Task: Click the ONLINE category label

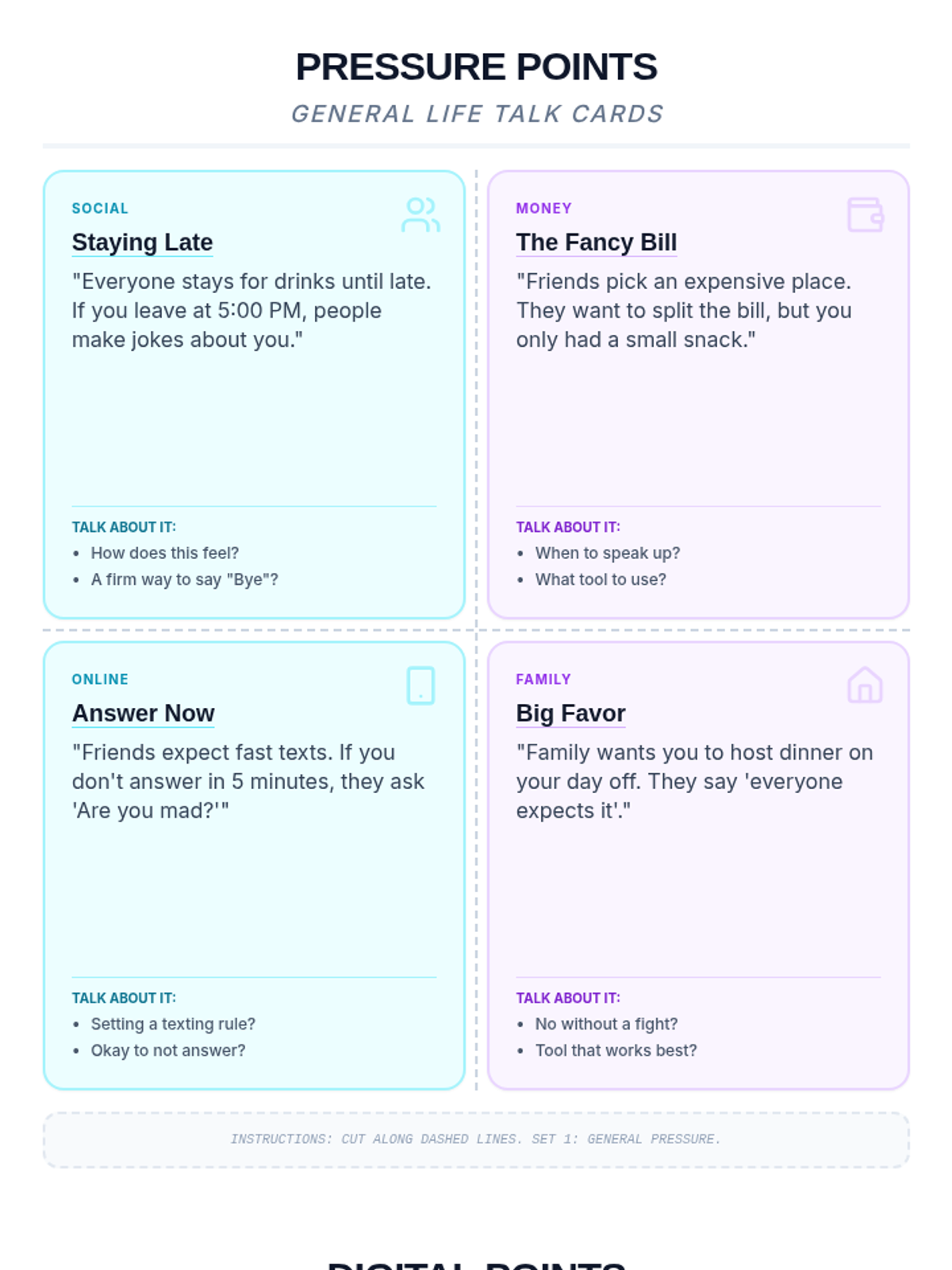Action: (100, 679)
